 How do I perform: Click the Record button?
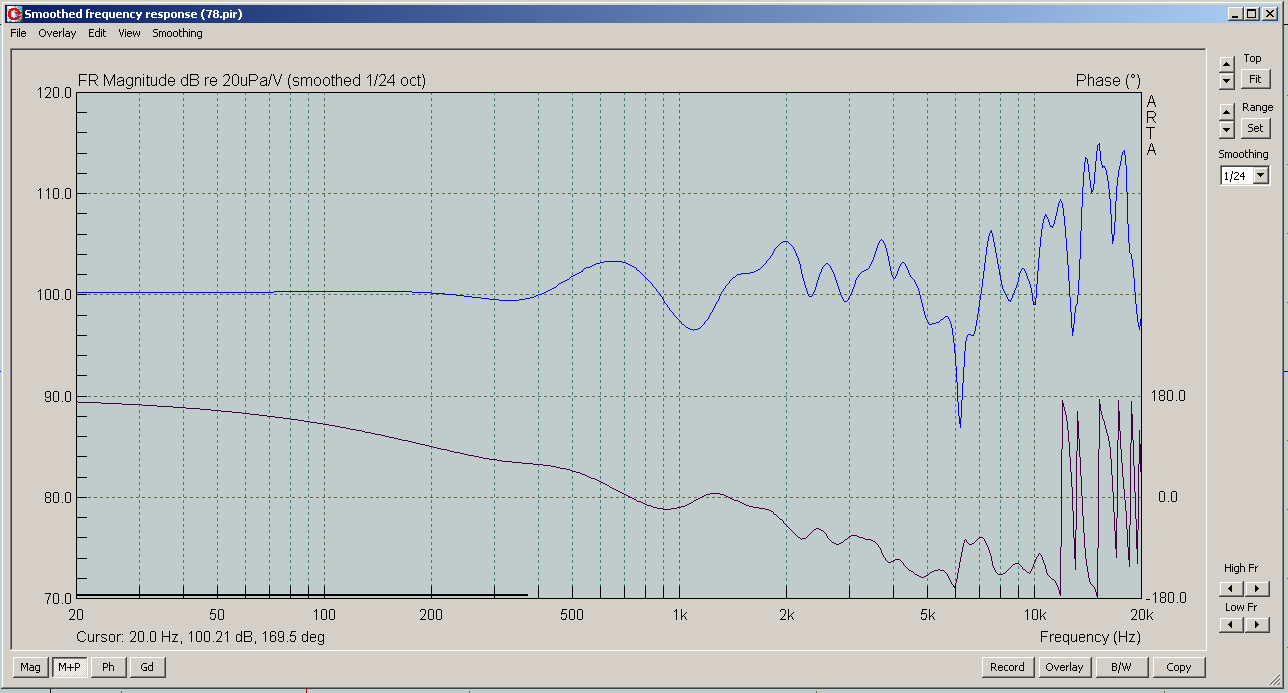pos(1007,667)
